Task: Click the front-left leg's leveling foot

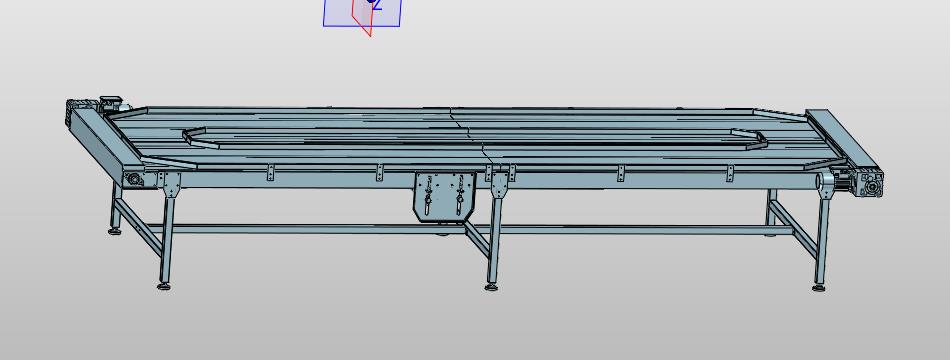Action: tap(164, 286)
